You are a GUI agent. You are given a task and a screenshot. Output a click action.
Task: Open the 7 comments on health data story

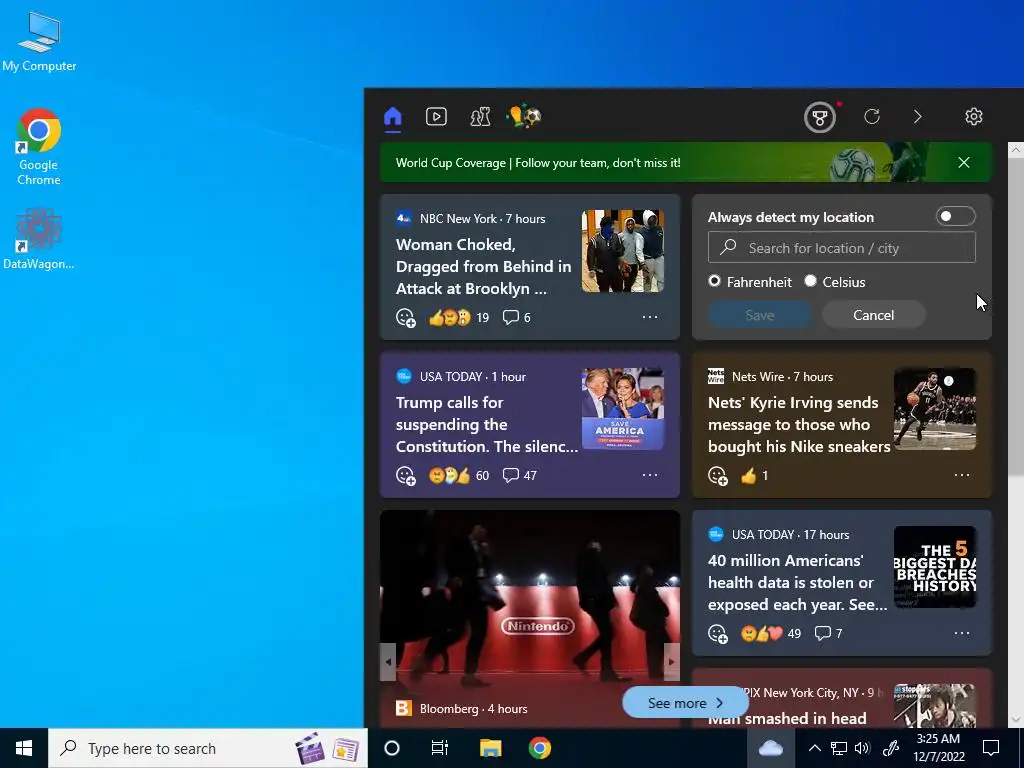tap(828, 633)
